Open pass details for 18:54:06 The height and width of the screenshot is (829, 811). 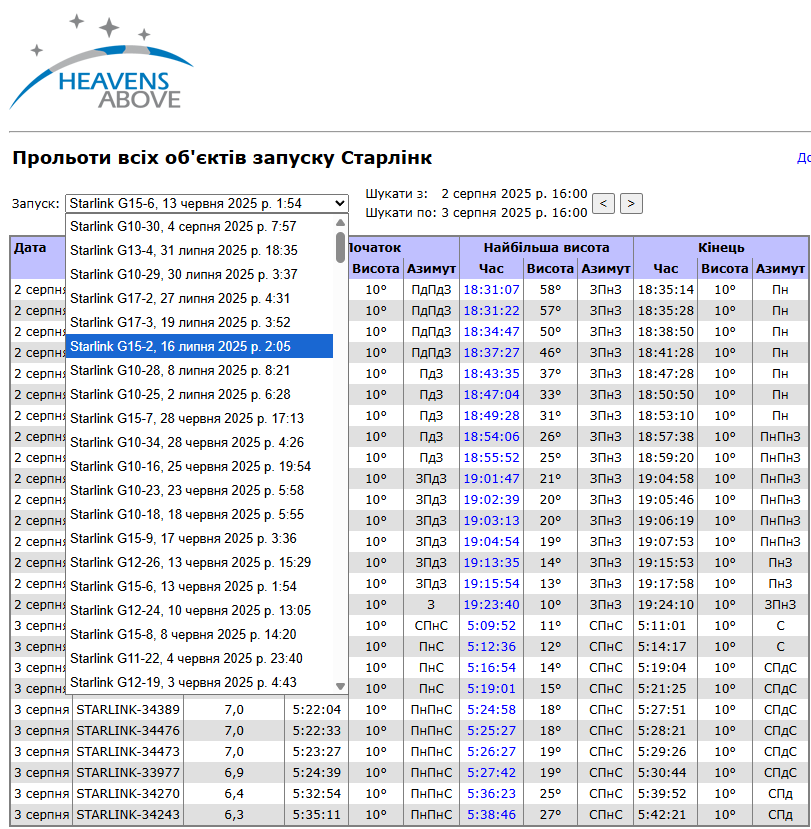[x=491, y=437]
